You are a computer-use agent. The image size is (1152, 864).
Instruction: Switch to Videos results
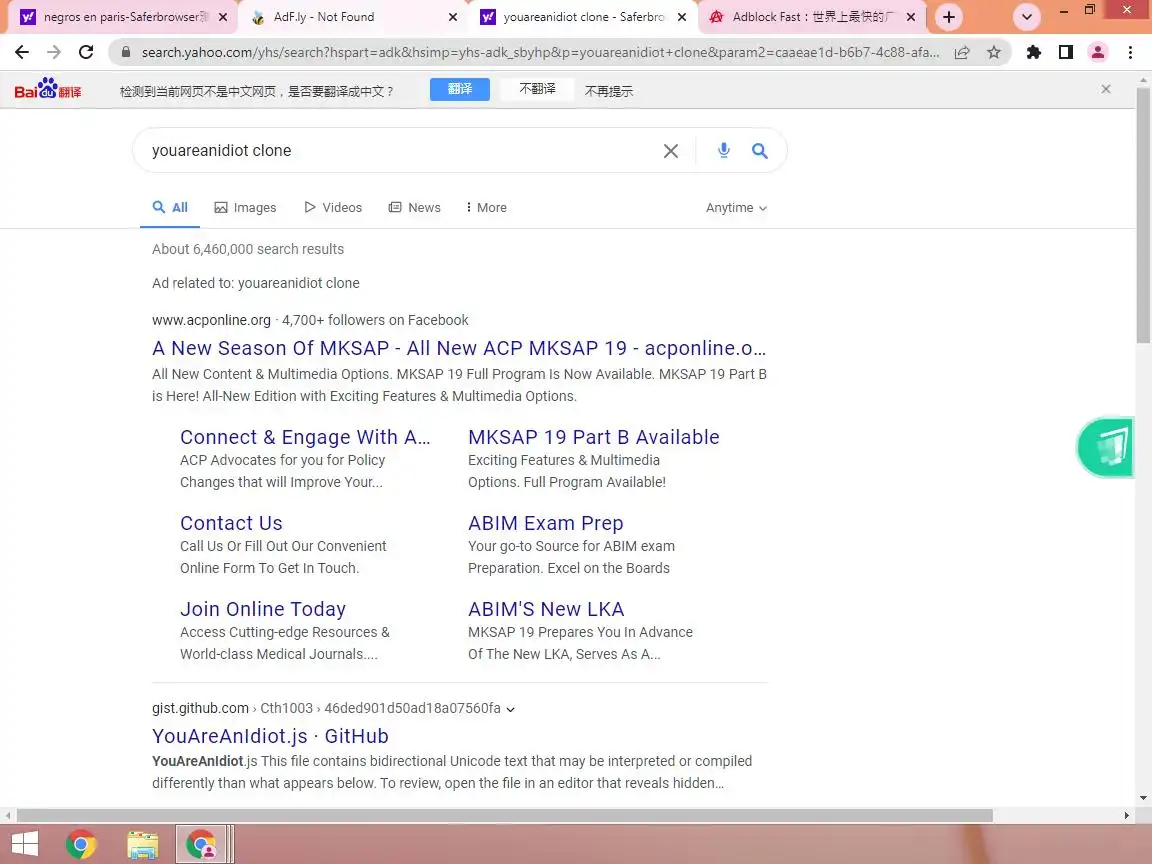point(333,207)
